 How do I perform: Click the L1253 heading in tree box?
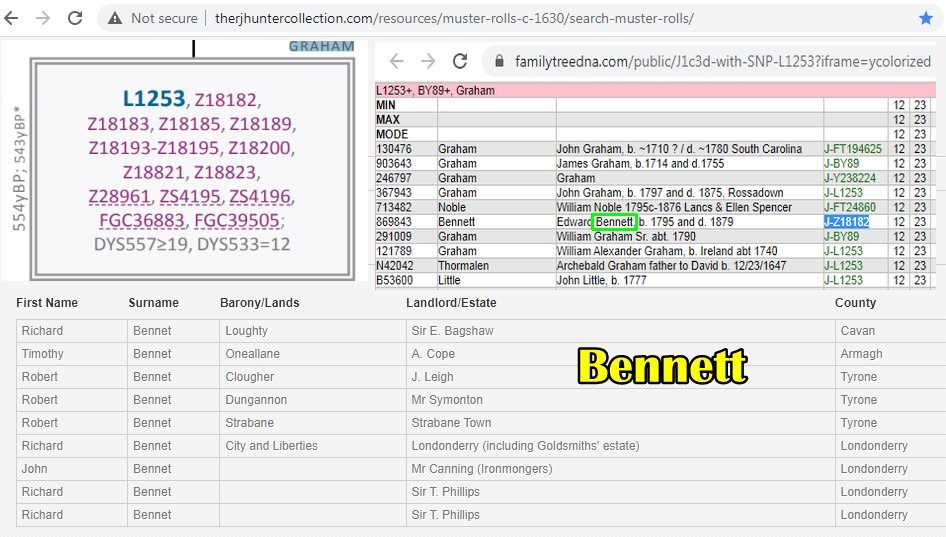tap(154, 98)
